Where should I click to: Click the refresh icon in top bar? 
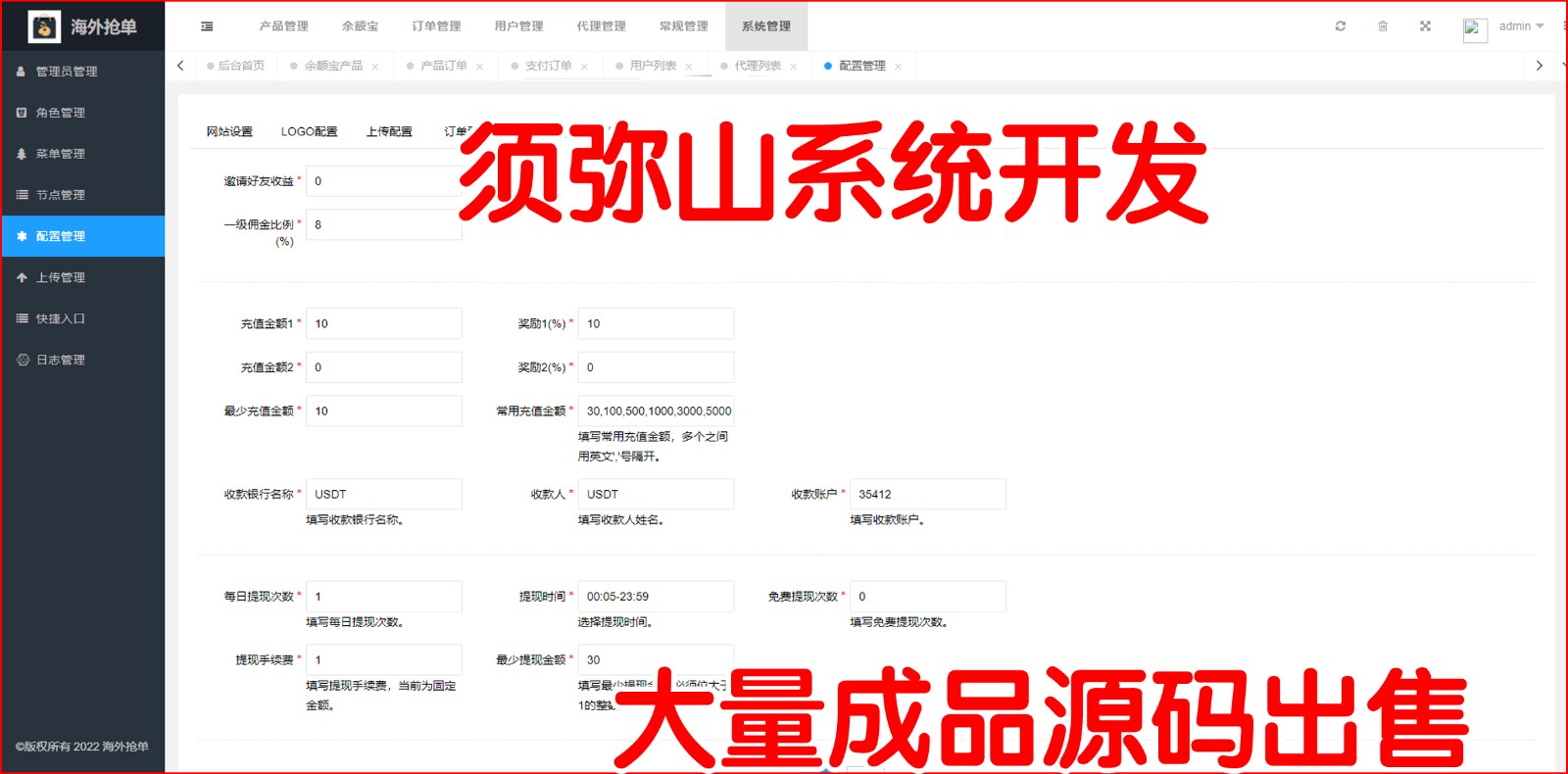pyautogui.click(x=1340, y=26)
